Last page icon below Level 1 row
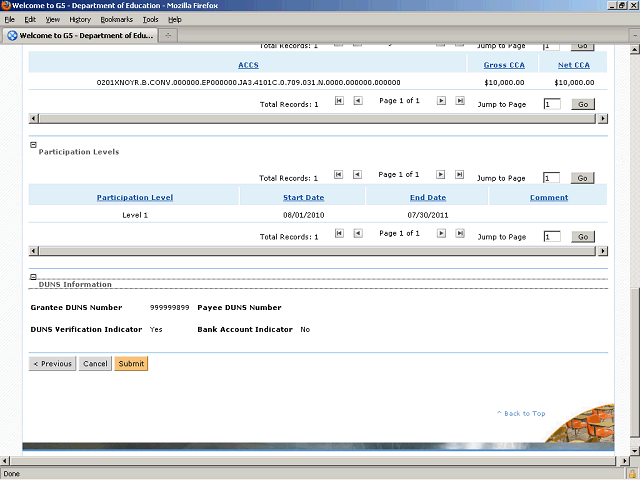Screen dimensions: 640x480 460,233
